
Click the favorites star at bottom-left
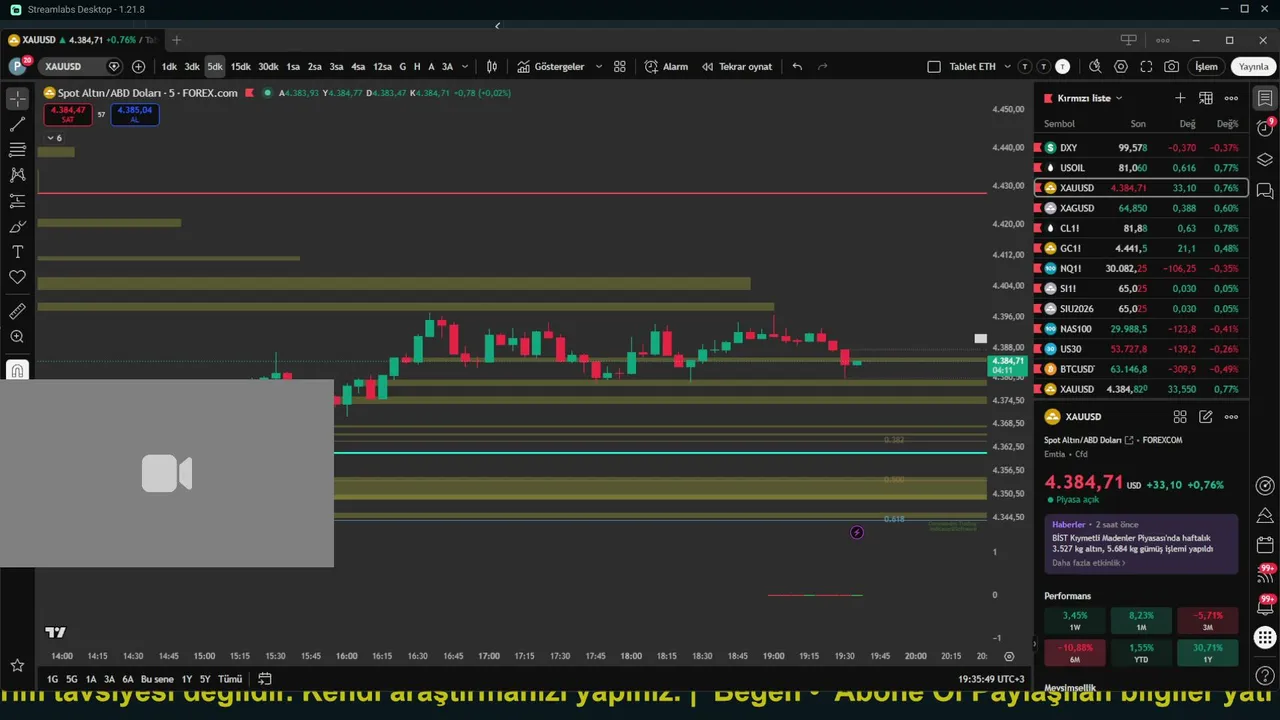coord(17,665)
